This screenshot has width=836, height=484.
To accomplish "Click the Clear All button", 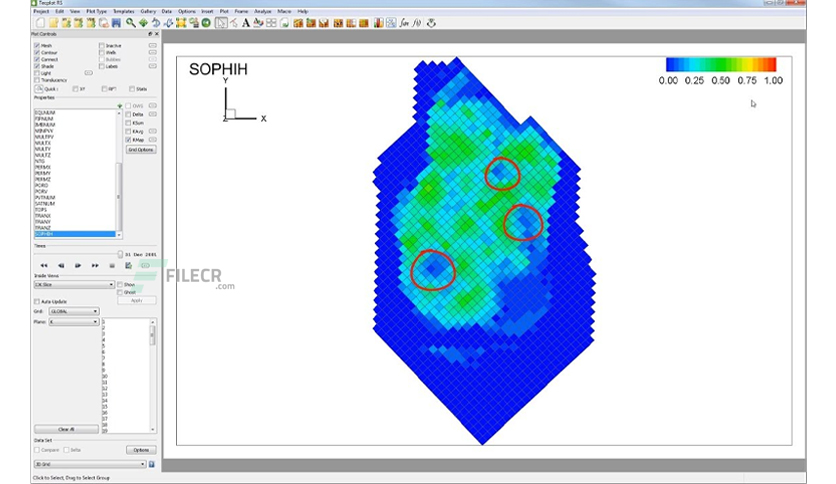I will [66, 429].
